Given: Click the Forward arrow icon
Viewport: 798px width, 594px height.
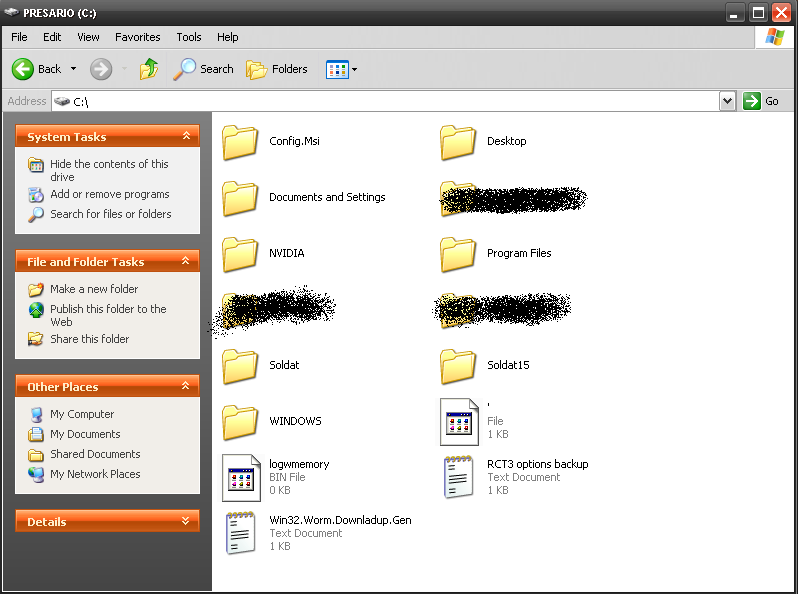Looking at the screenshot, I should tap(101, 69).
